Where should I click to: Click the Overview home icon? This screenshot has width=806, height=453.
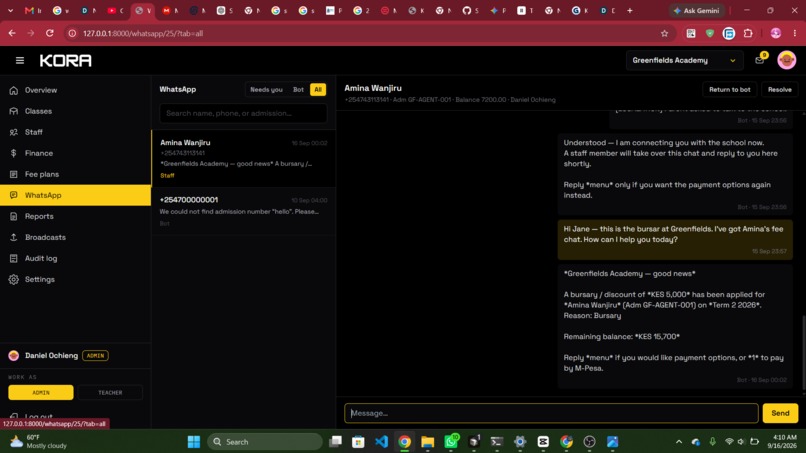coord(14,90)
